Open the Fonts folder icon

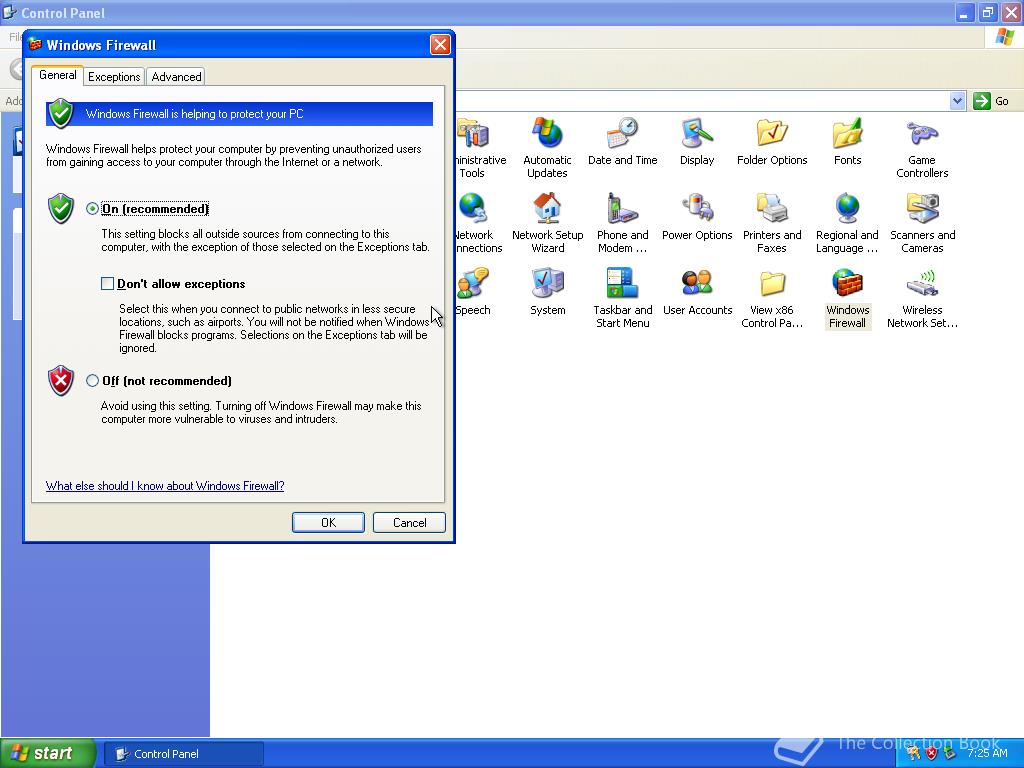[847, 133]
